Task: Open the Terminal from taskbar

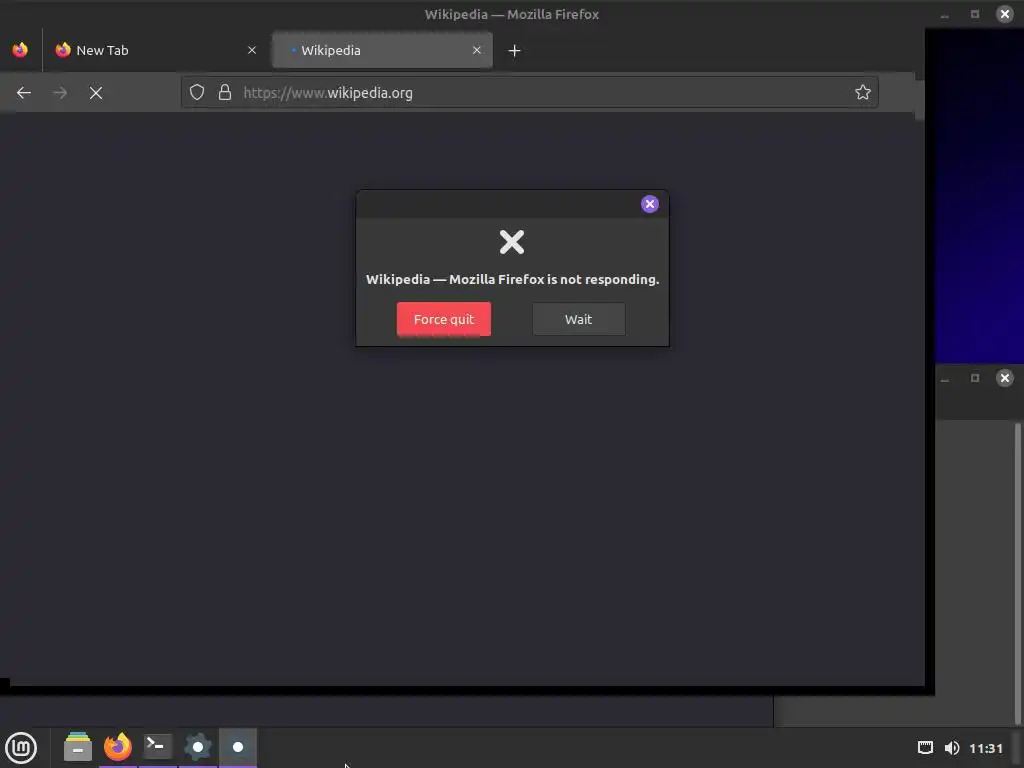Action: [157, 746]
